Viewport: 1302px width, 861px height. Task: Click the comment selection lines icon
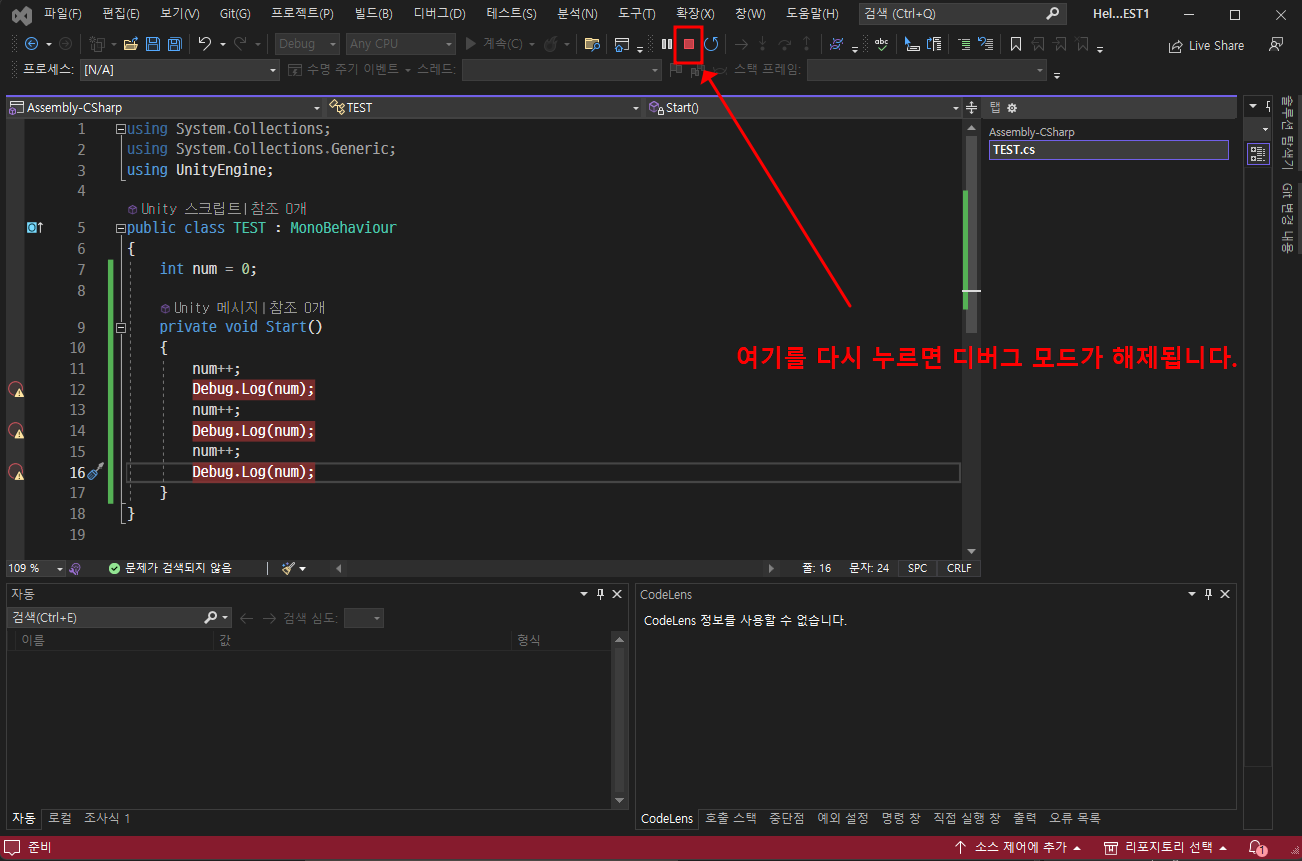point(963,44)
